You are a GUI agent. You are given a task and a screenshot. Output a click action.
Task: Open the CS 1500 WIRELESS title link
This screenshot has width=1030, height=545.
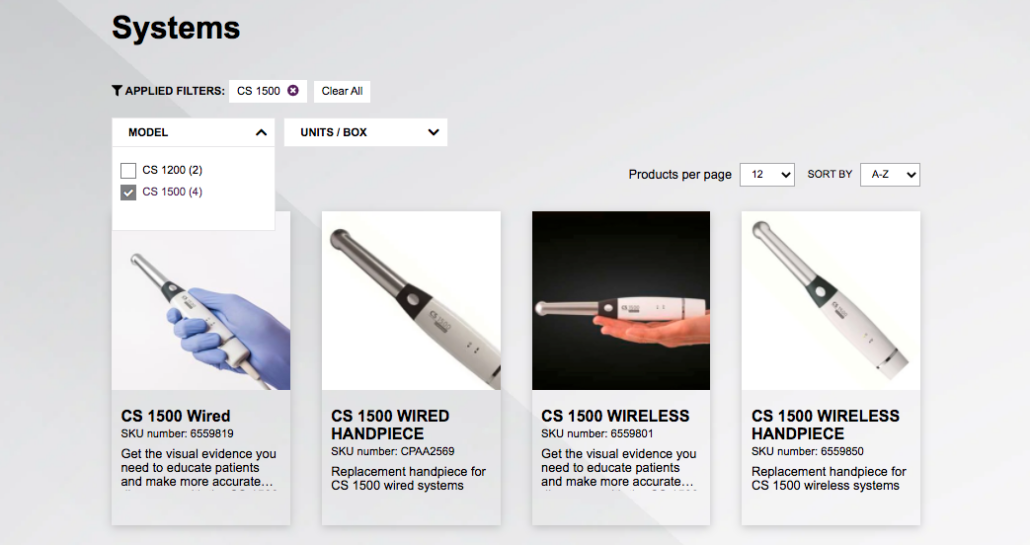click(615, 416)
